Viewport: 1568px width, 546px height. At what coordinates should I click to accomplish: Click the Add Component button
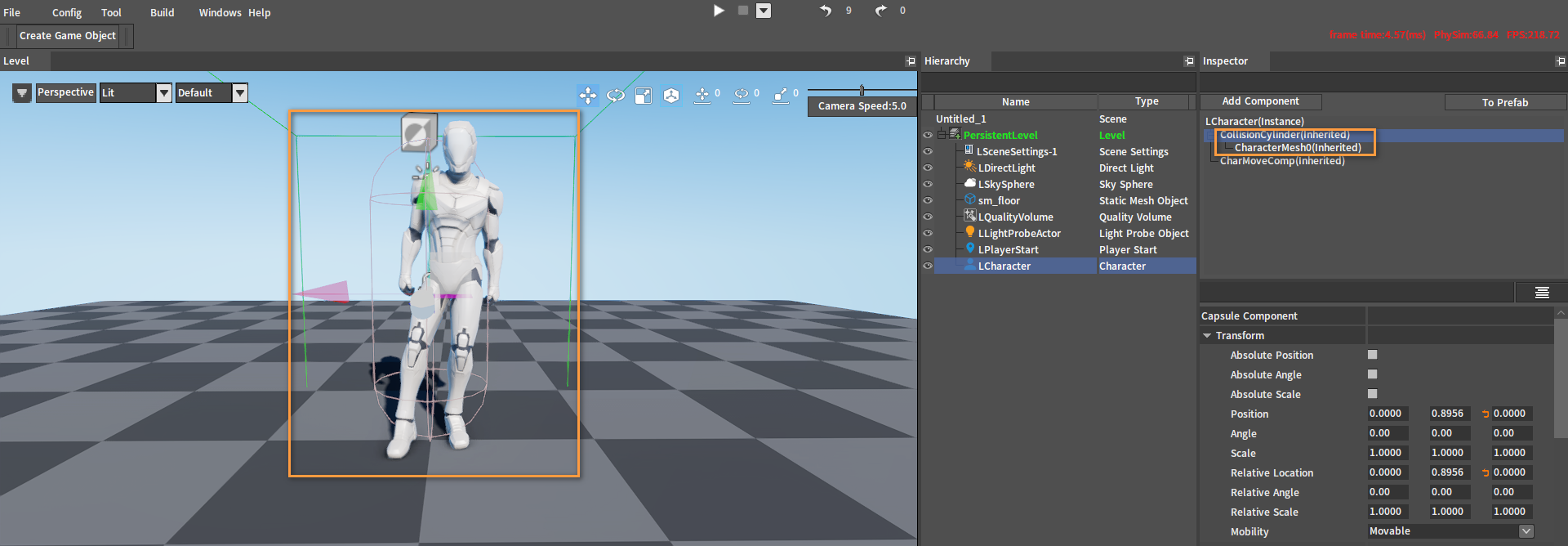[x=1261, y=101]
